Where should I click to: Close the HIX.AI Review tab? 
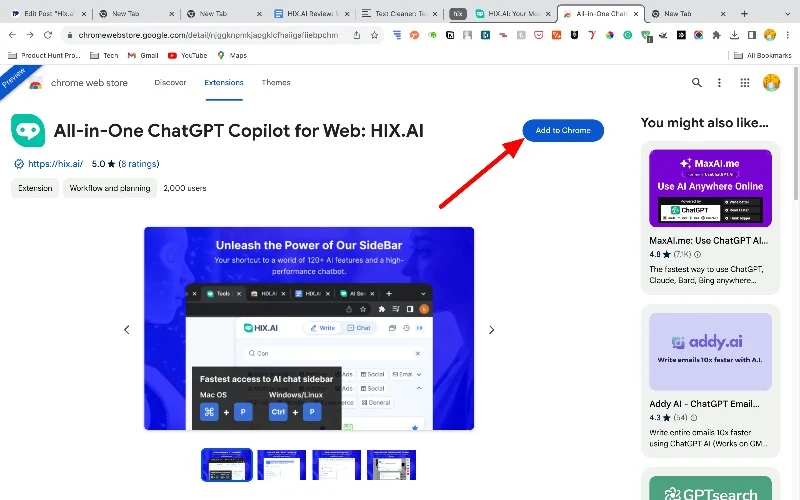(347, 14)
